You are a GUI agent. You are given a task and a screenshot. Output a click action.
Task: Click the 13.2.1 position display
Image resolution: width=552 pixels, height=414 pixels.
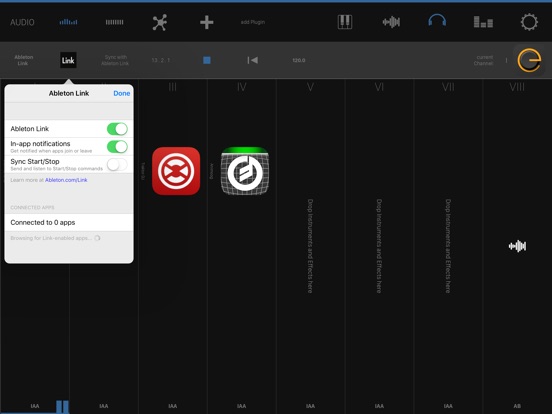(x=161, y=60)
